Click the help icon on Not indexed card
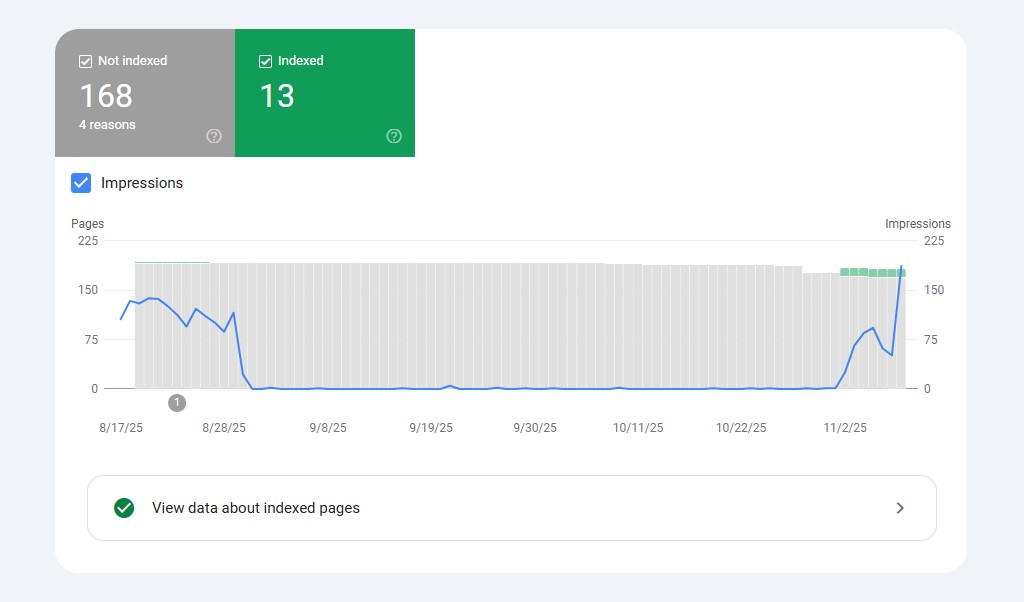 click(x=213, y=136)
